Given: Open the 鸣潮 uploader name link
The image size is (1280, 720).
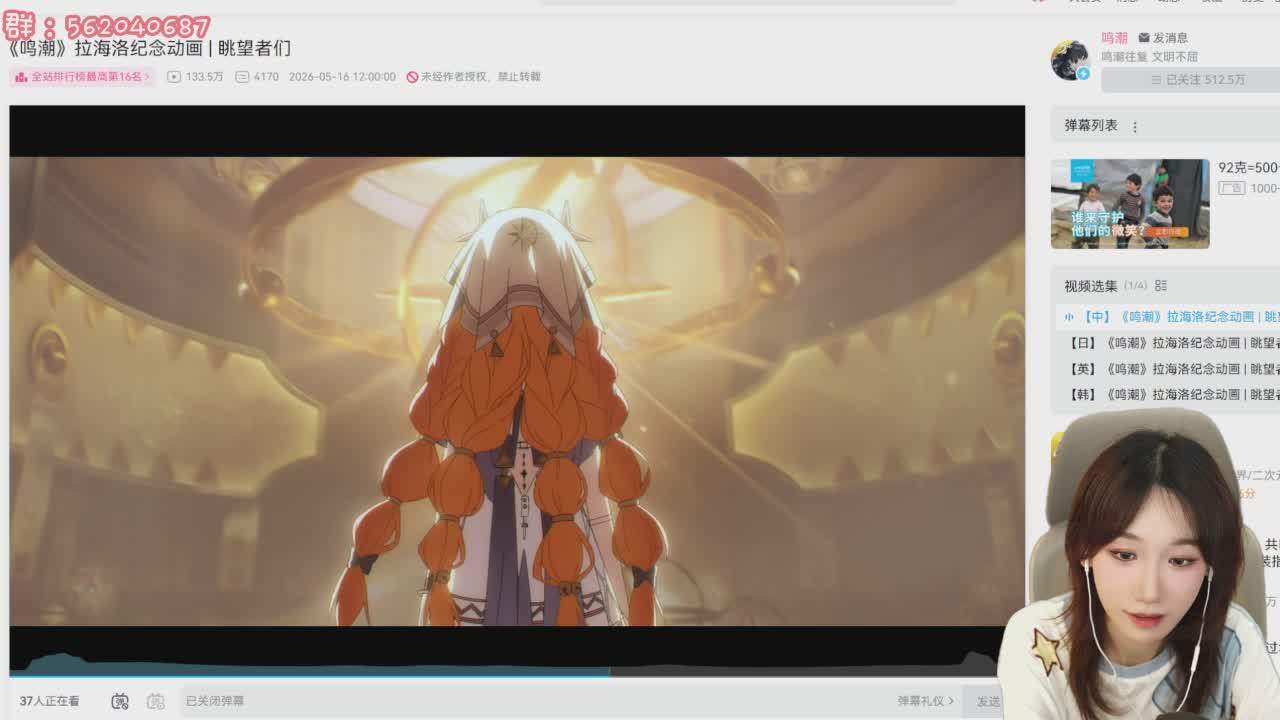Looking at the screenshot, I should click(1115, 38).
